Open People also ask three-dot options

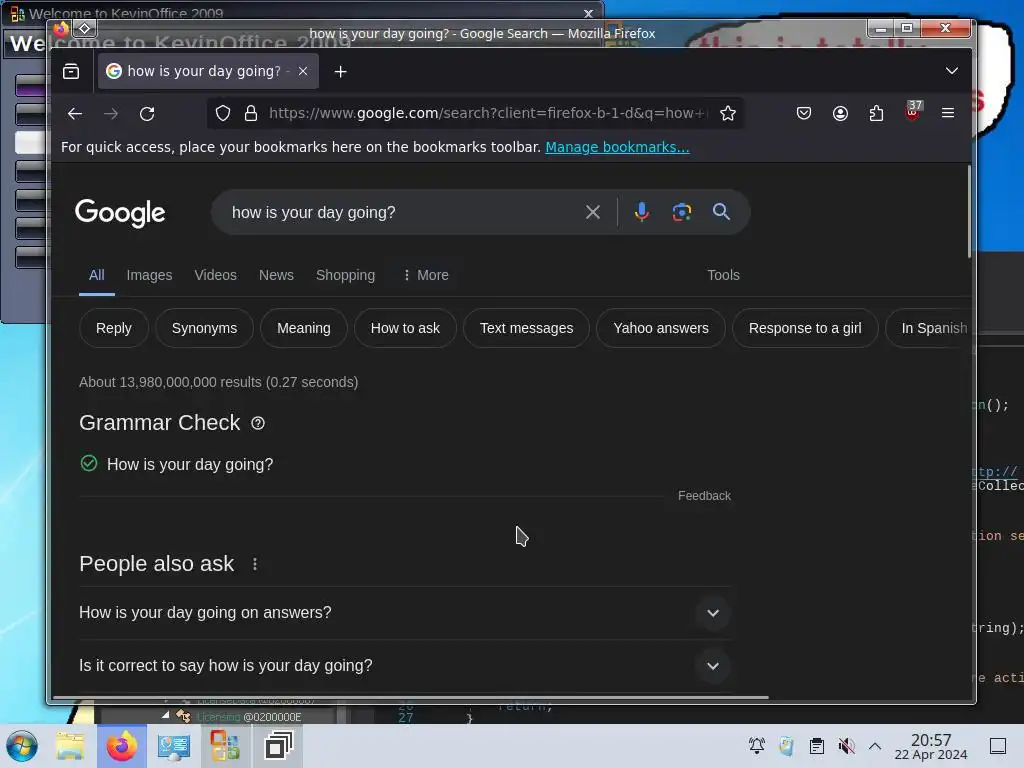point(255,564)
